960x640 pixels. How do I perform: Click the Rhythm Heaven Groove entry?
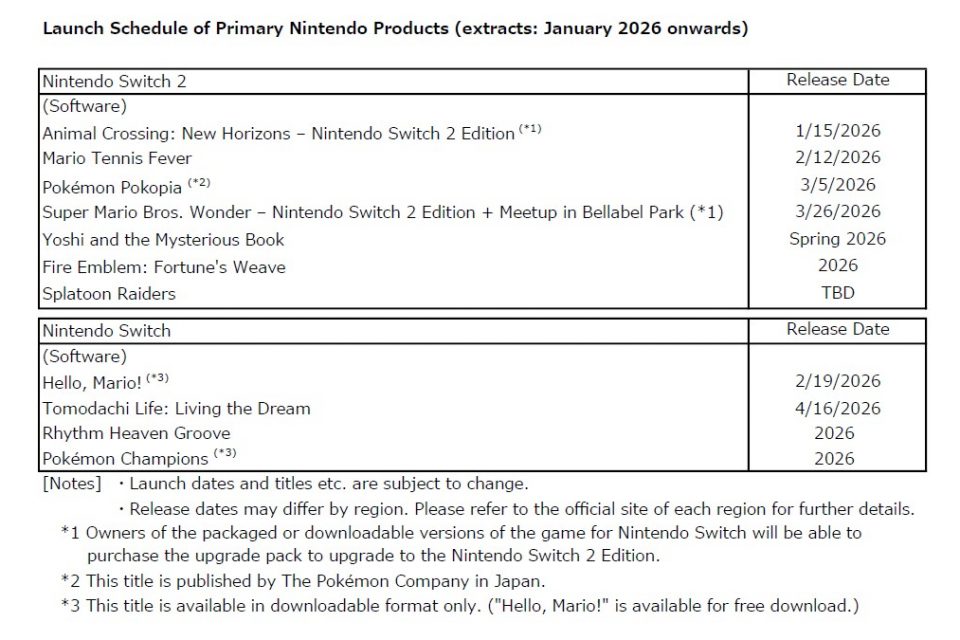coord(136,433)
